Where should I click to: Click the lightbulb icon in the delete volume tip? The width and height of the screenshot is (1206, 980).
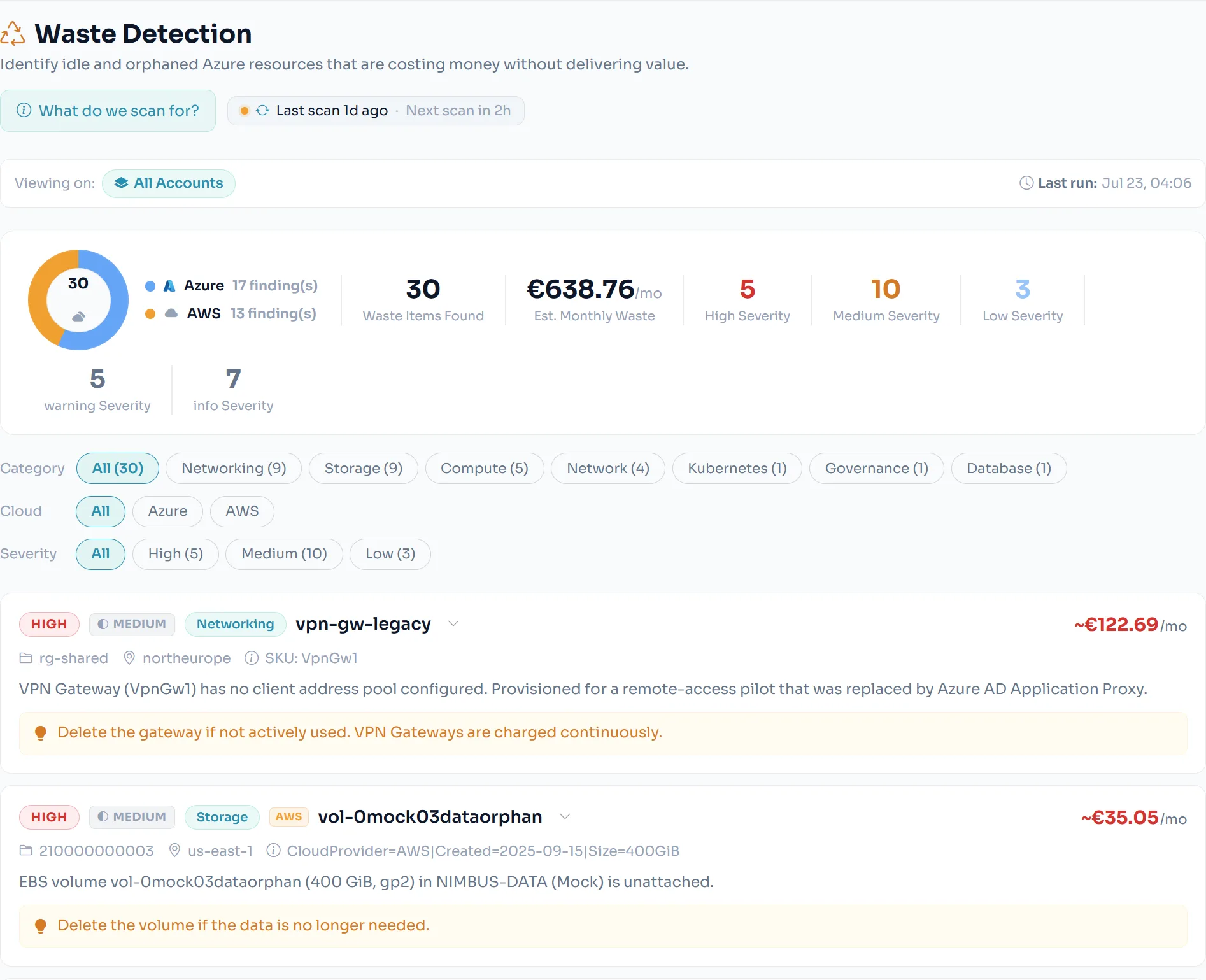click(x=40, y=926)
